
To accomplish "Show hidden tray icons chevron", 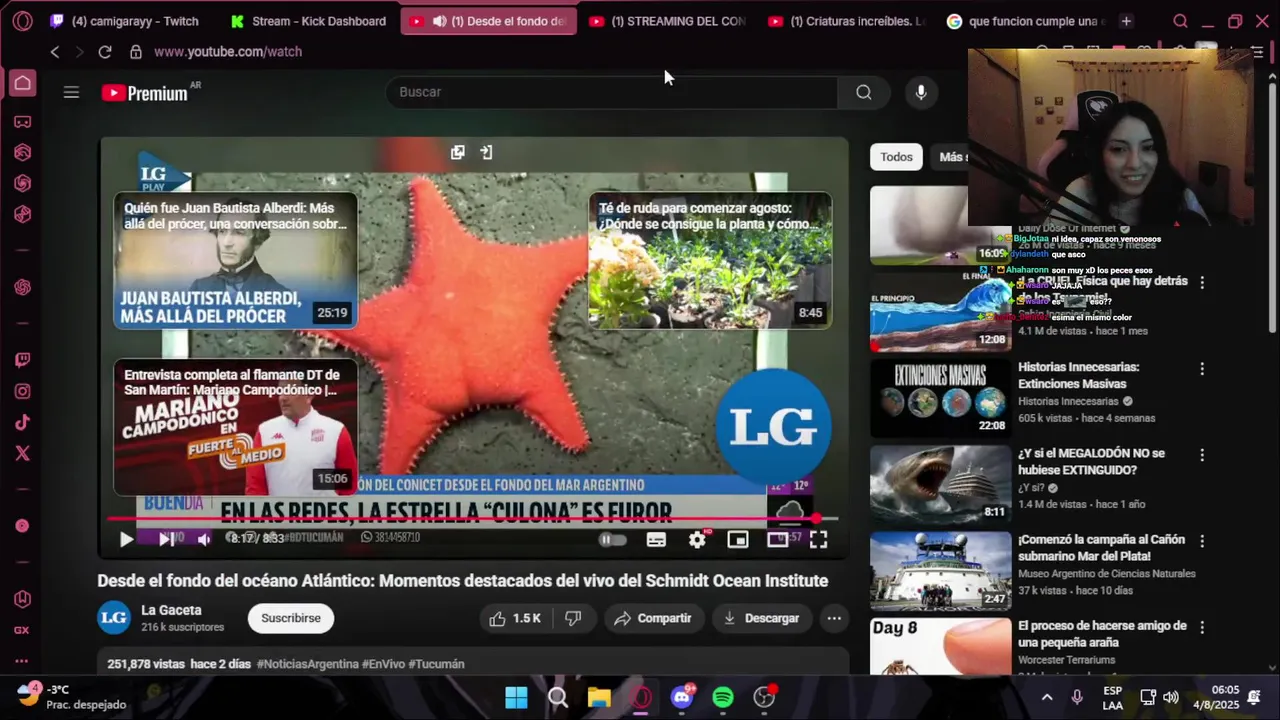I will 1047,697.
